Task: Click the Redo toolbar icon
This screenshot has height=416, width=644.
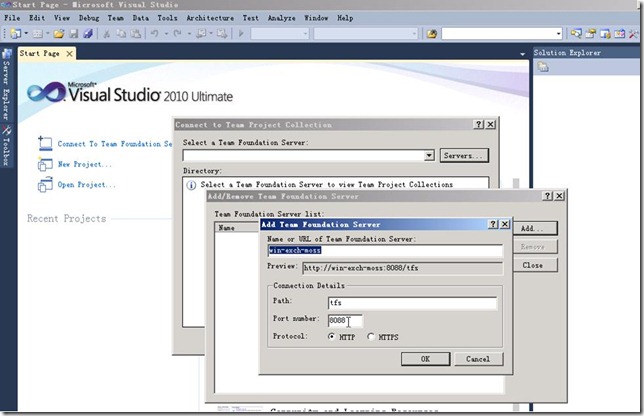Action: (x=177, y=34)
